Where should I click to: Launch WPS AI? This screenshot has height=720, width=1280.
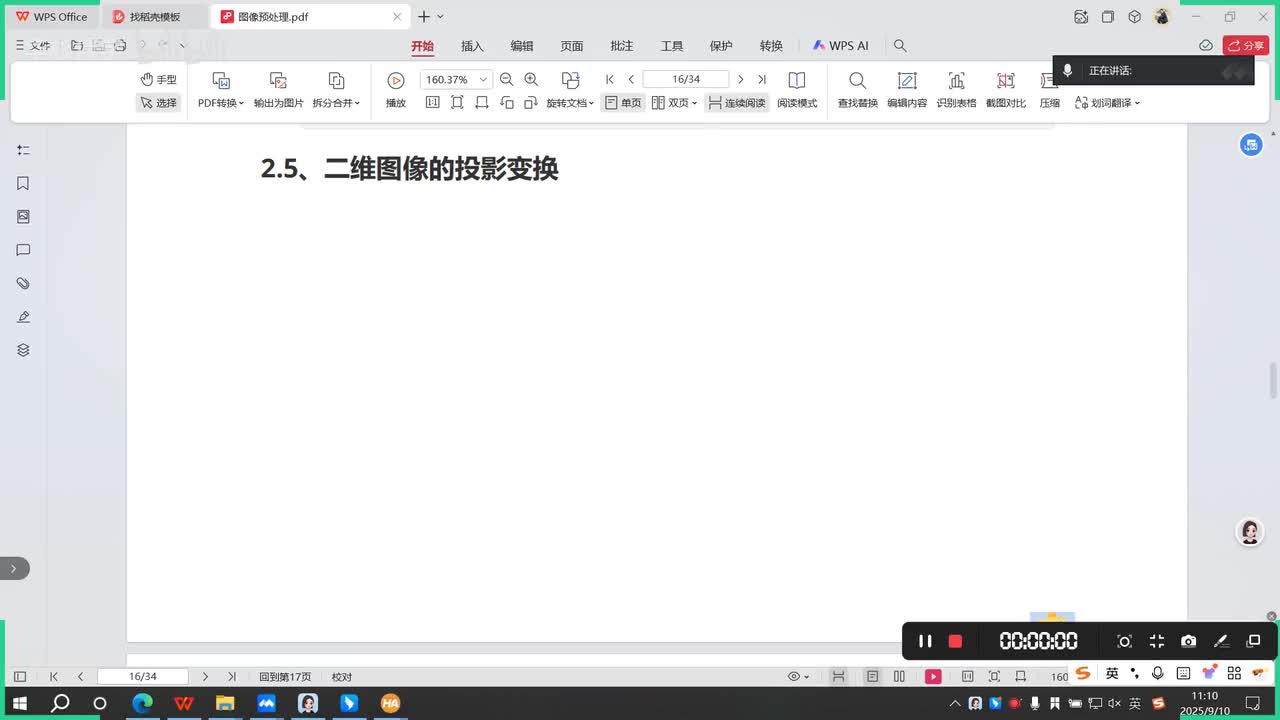point(840,46)
